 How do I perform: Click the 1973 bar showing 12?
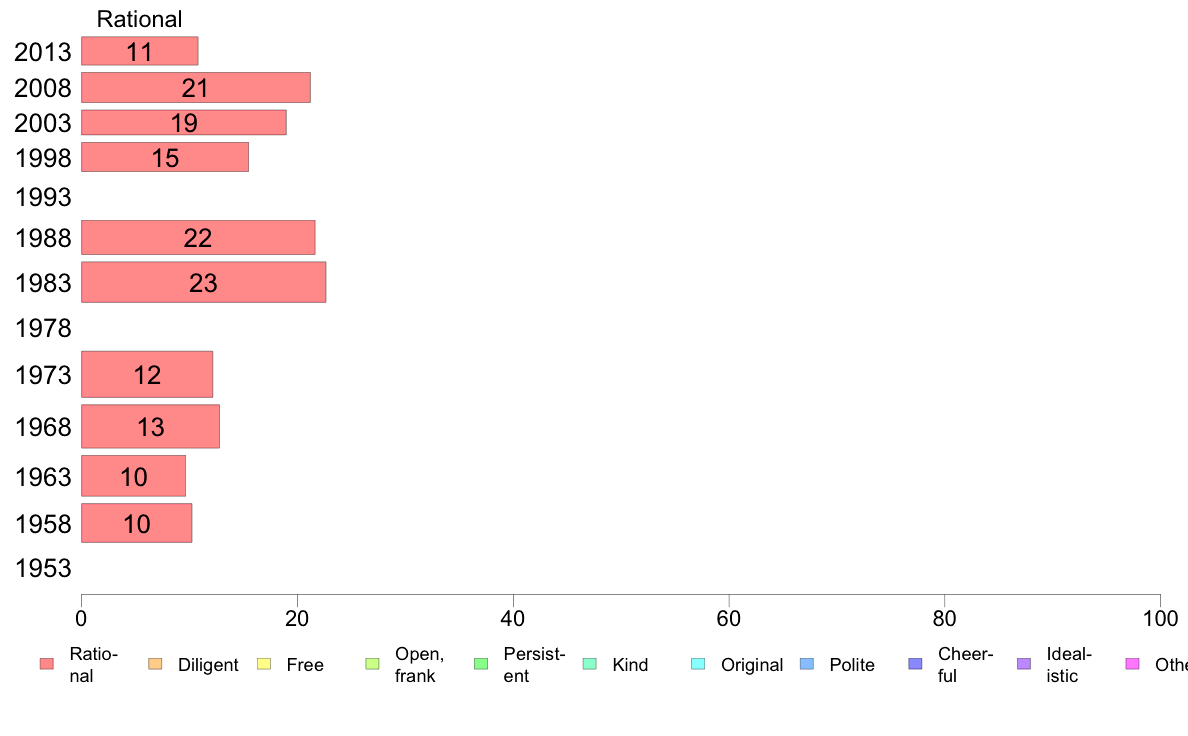click(x=147, y=374)
